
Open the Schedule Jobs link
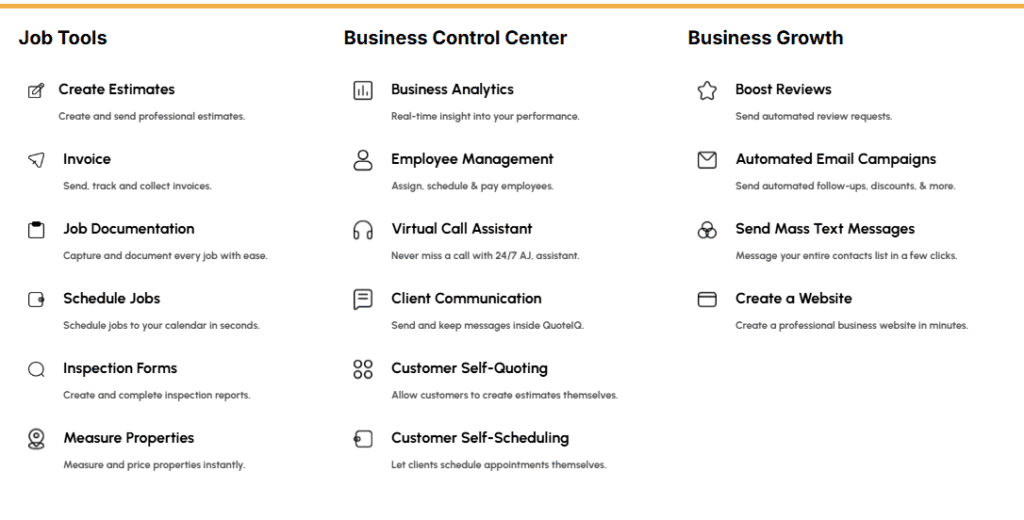112,299
